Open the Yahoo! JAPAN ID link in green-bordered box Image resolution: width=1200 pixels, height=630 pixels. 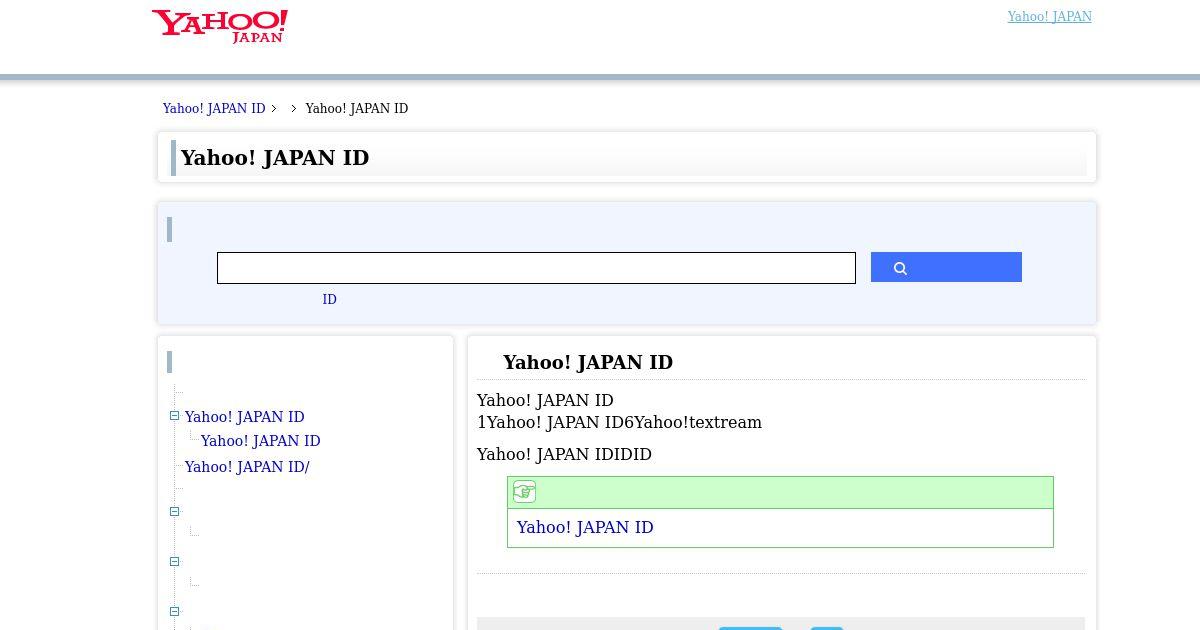coord(585,528)
